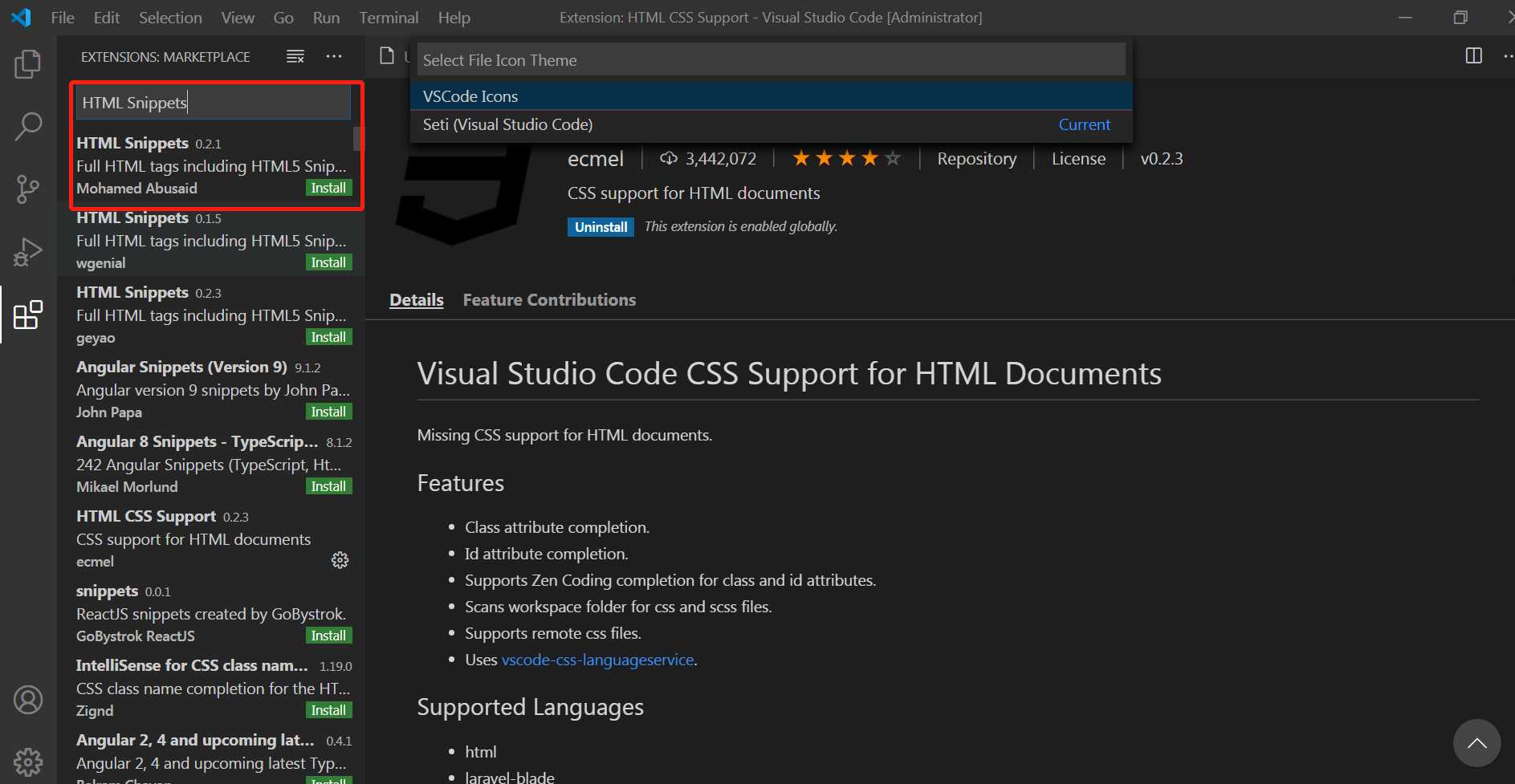Screen dimensions: 1515x784
Task: Open the vscode-css-languageservice link
Action: (597, 660)
